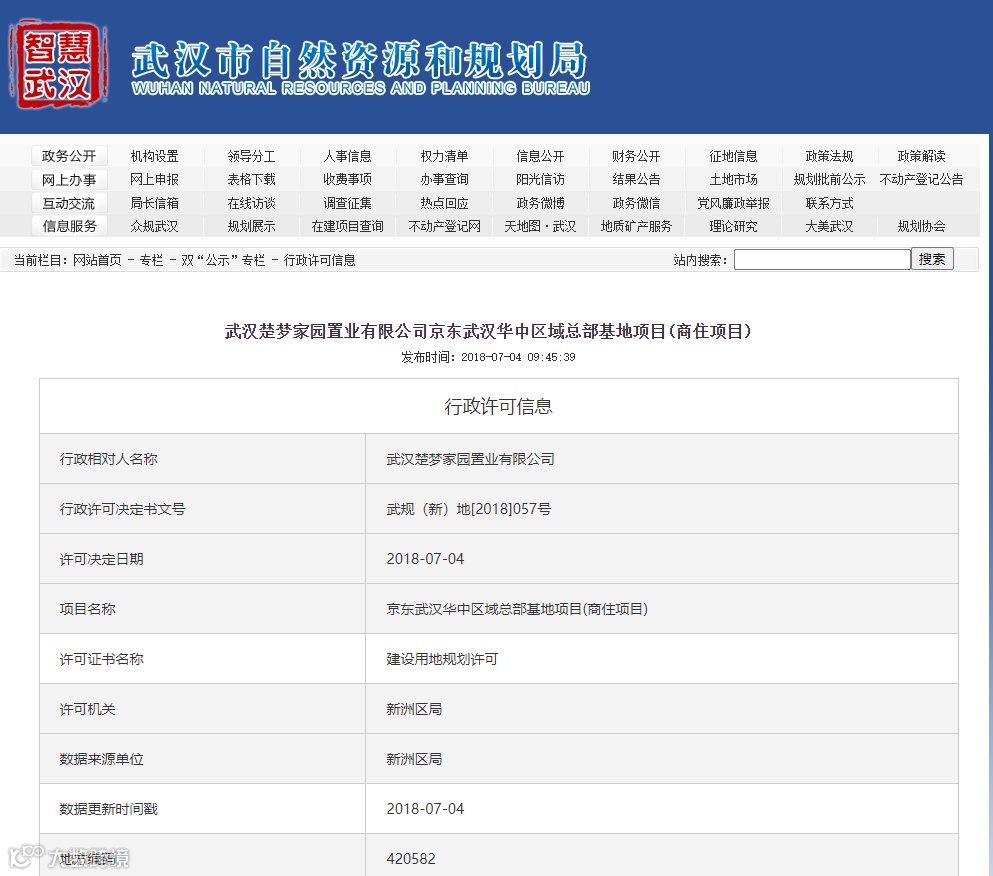Viewport: 993px width, 876px height.
Task: View 征地信息 page
Action: [x=733, y=156]
